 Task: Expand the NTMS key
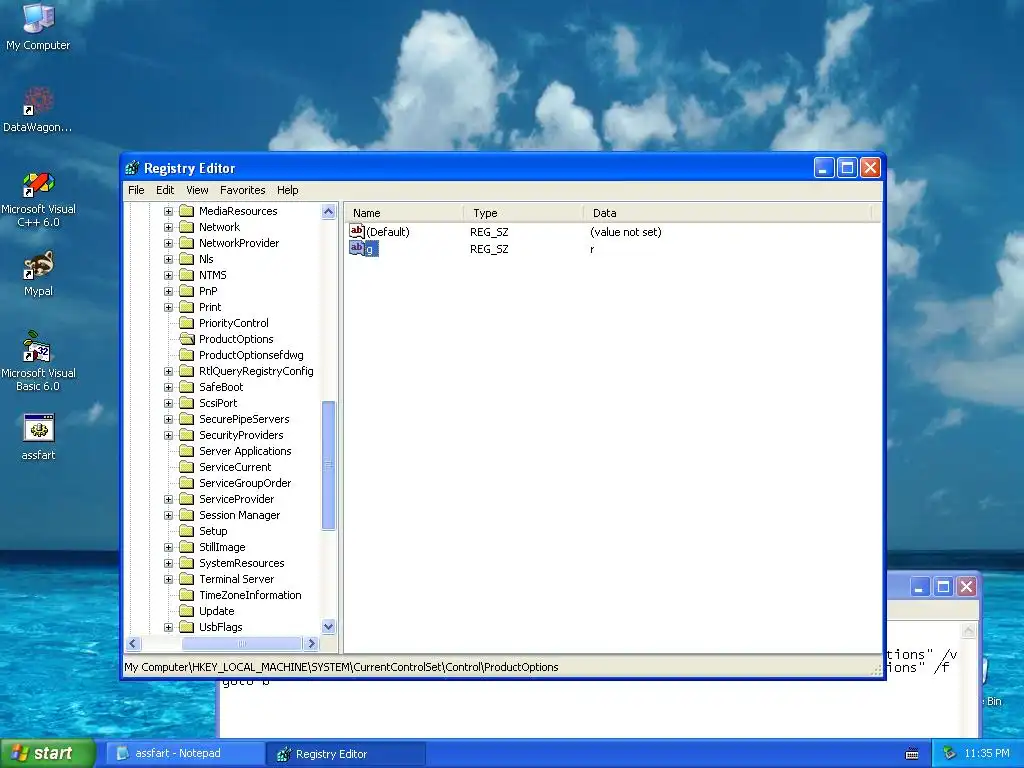point(168,275)
